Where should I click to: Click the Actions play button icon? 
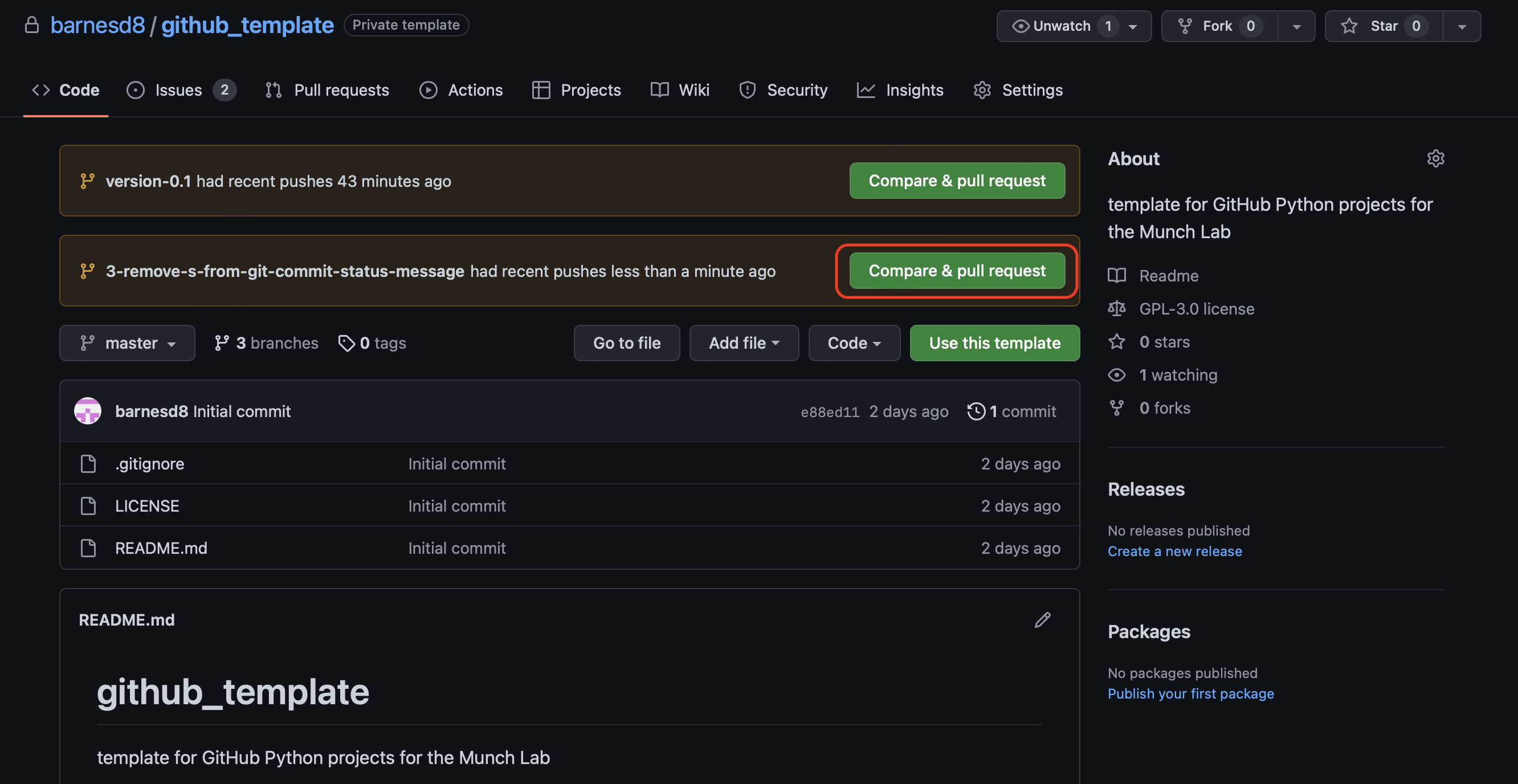click(427, 90)
